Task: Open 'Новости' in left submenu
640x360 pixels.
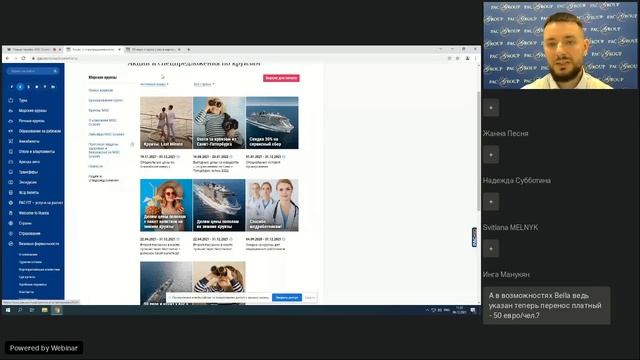Action: (x=96, y=167)
